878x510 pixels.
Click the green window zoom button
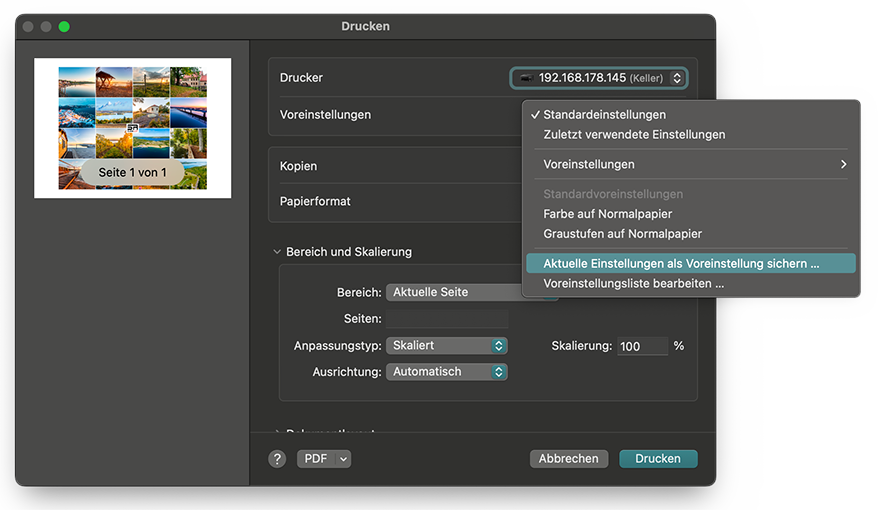coord(64,26)
